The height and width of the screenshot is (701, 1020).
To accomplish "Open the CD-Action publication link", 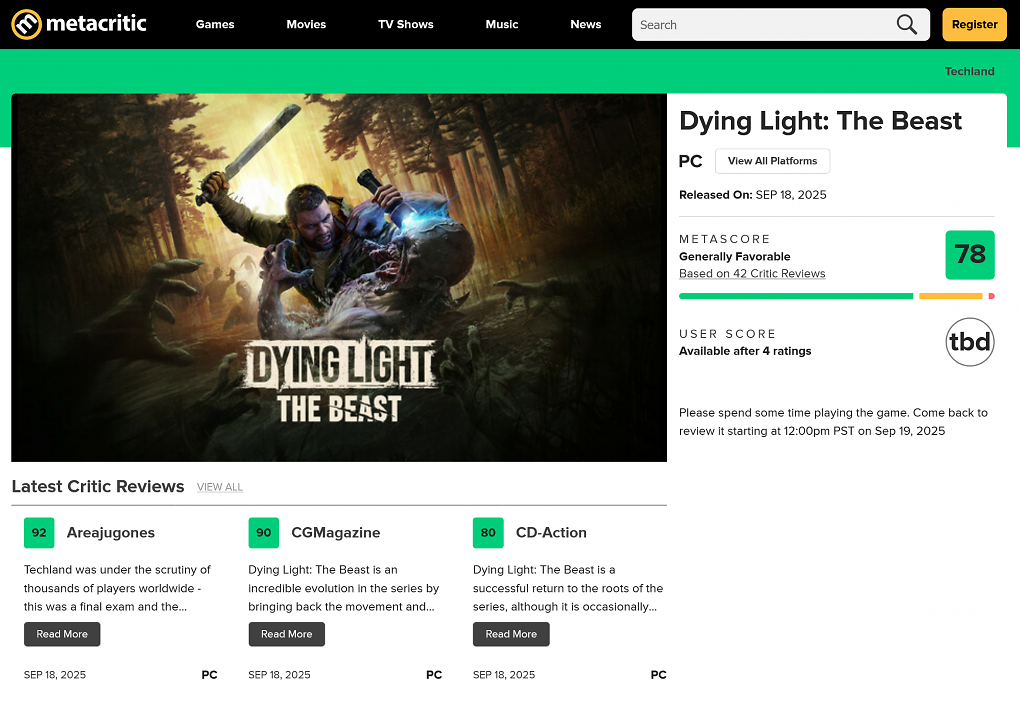I will [x=551, y=533].
